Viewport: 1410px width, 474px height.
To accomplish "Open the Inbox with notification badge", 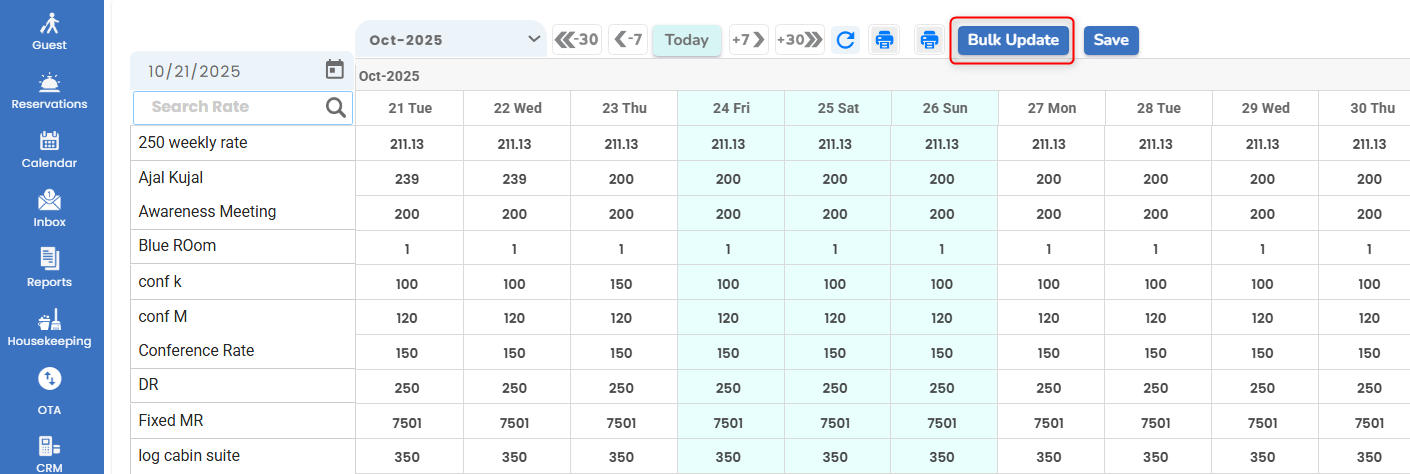I will (x=50, y=201).
